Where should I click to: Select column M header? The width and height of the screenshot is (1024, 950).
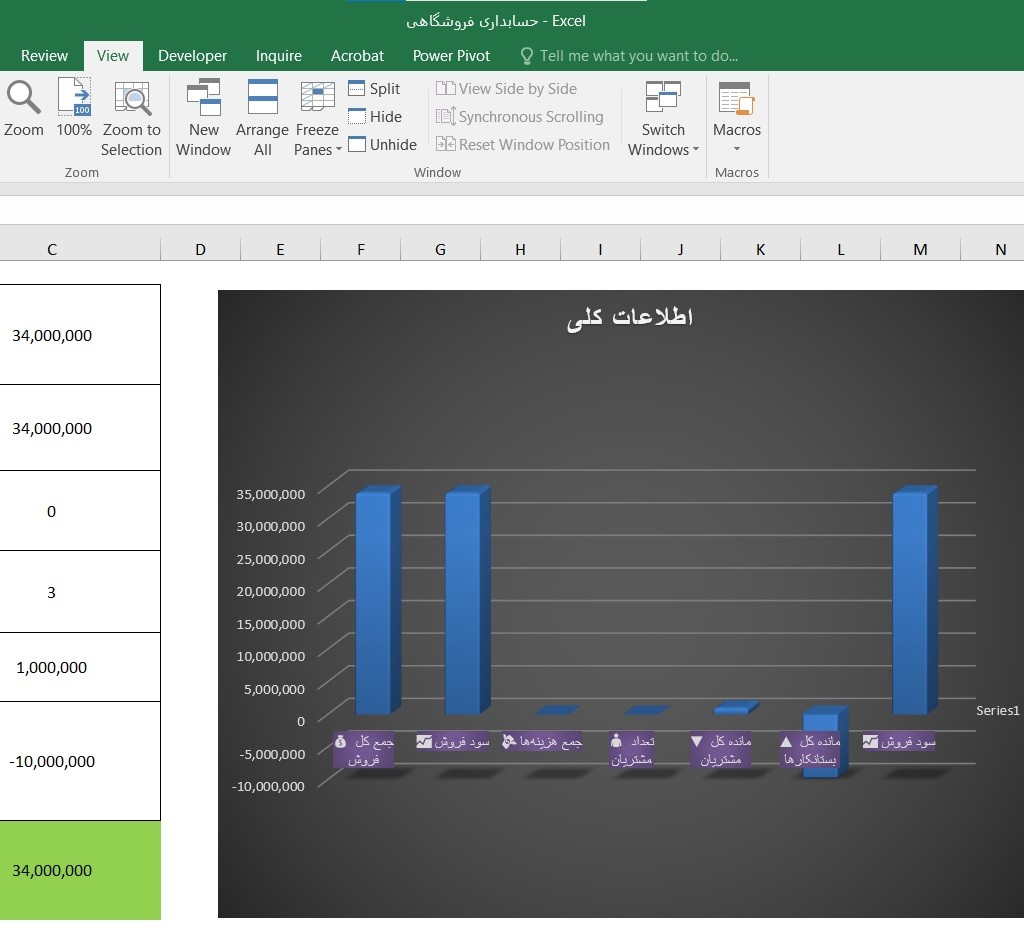point(920,249)
